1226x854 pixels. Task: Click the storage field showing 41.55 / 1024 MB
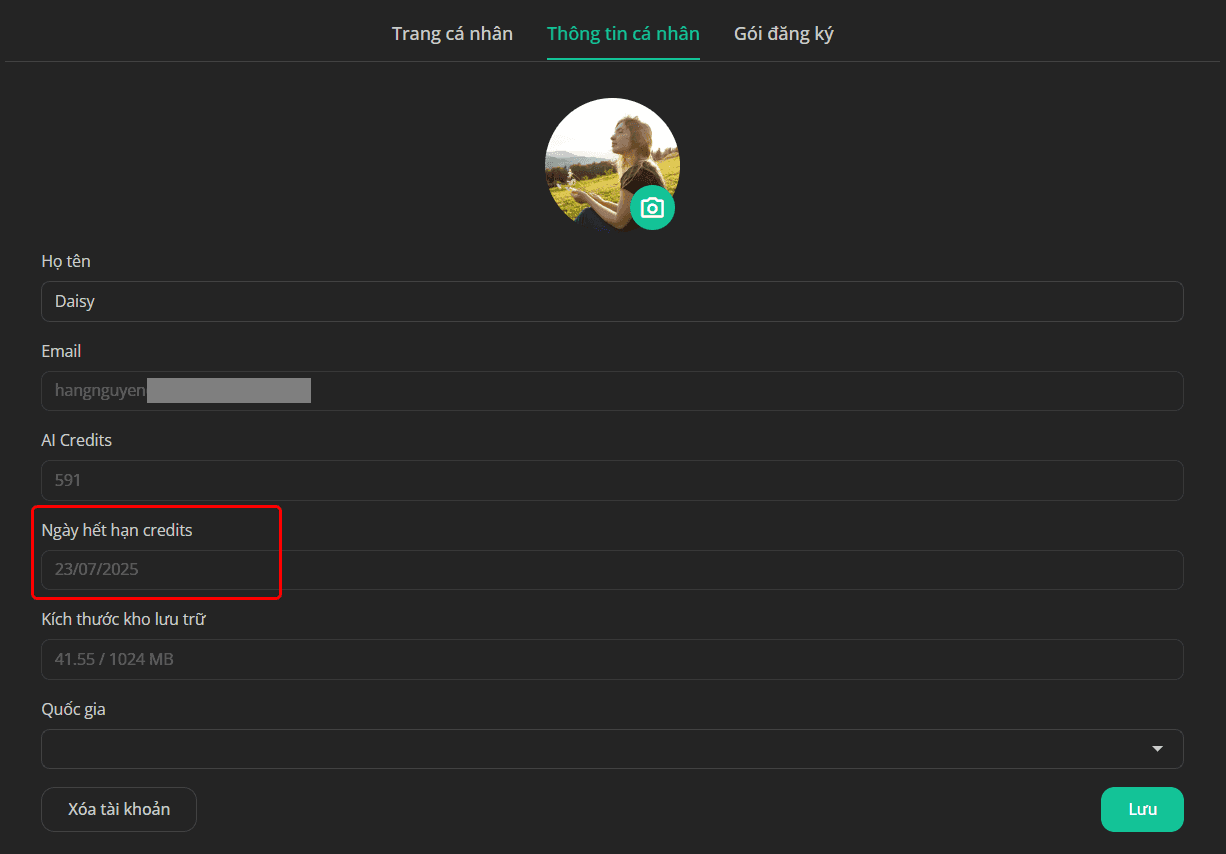point(612,660)
